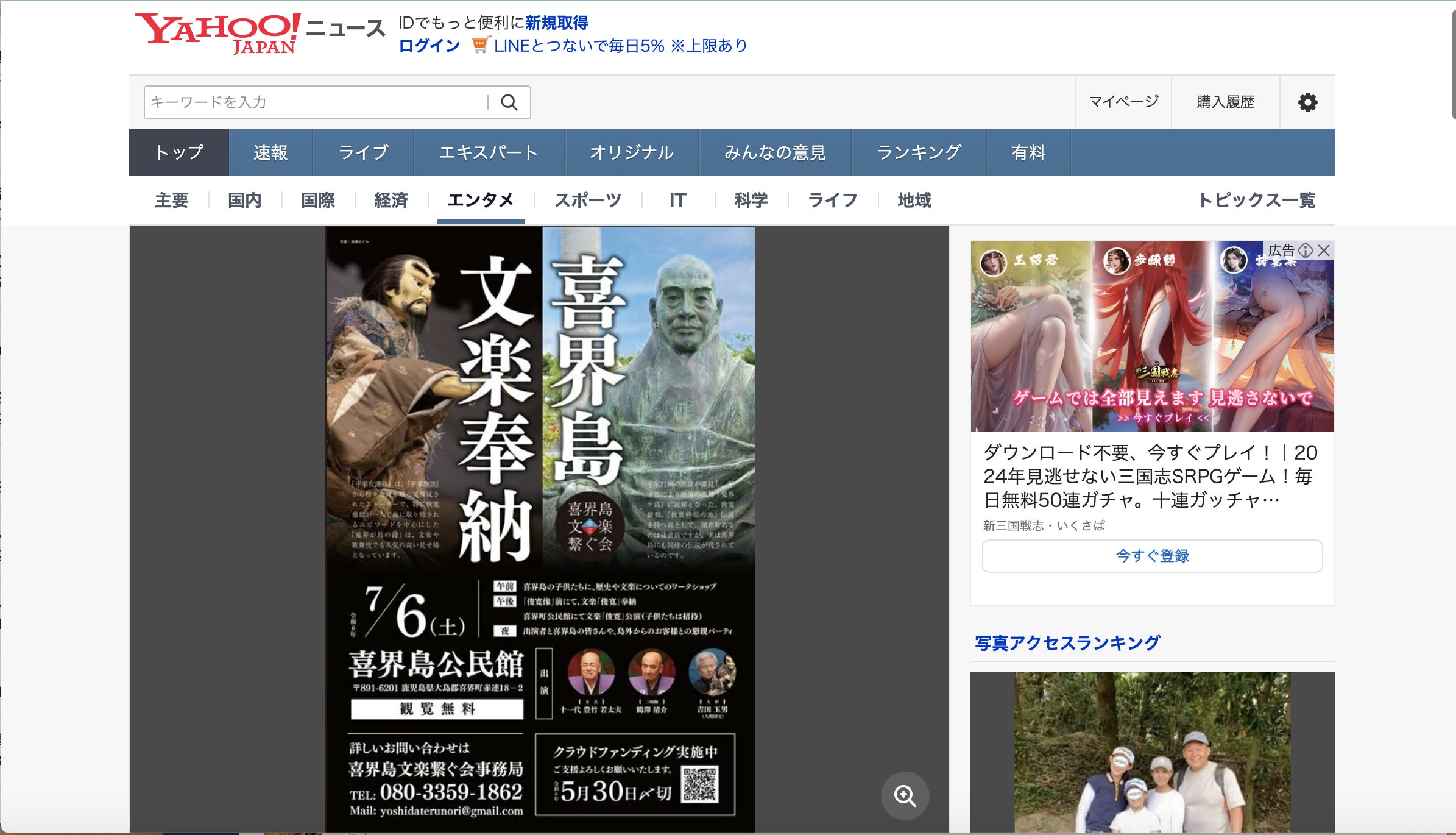Open the 速報 tab

click(x=270, y=152)
